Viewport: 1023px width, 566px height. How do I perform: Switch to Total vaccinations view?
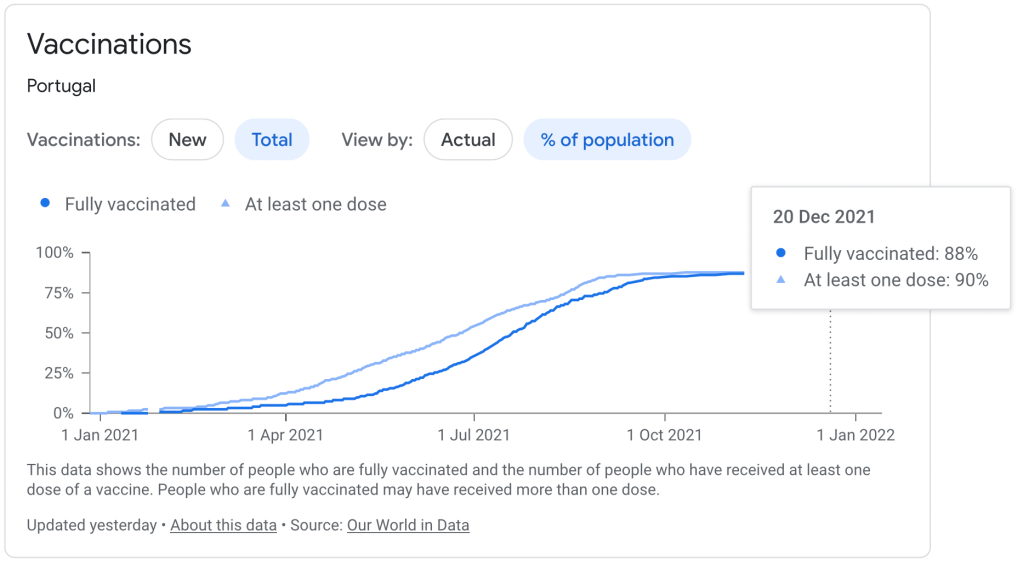[x=272, y=140]
